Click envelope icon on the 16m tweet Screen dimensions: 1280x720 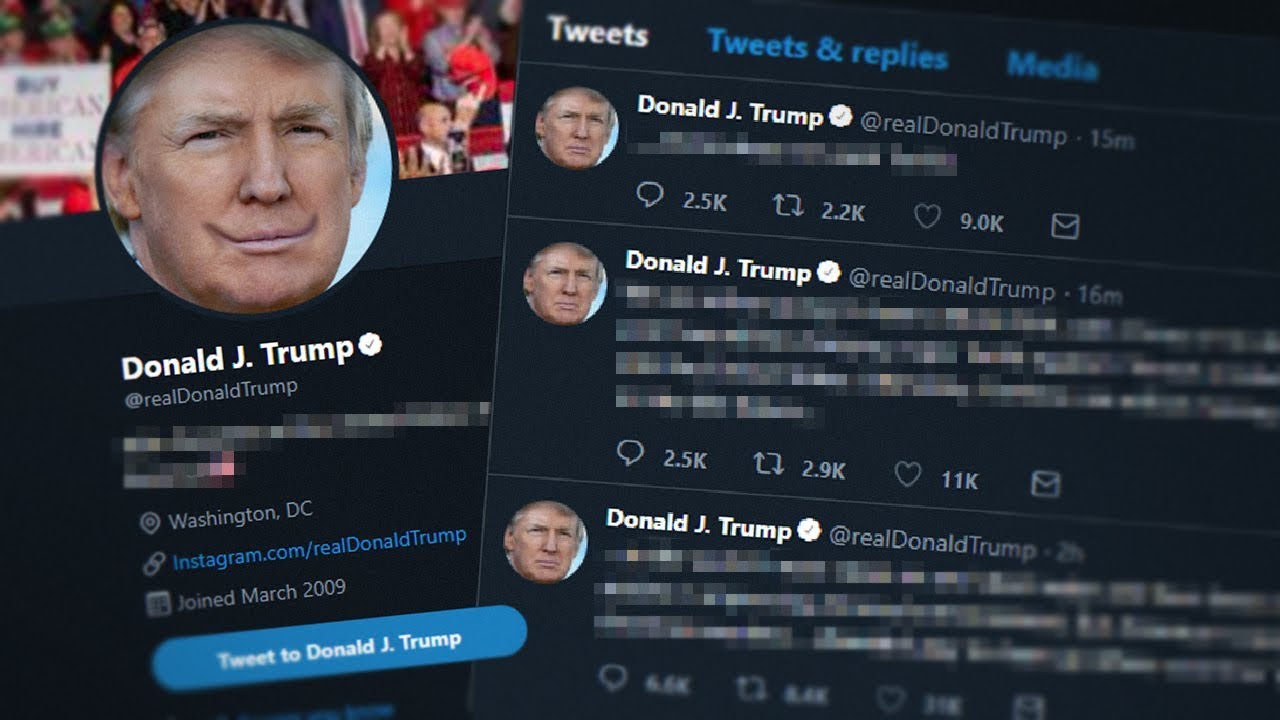[x=1045, y=484]
